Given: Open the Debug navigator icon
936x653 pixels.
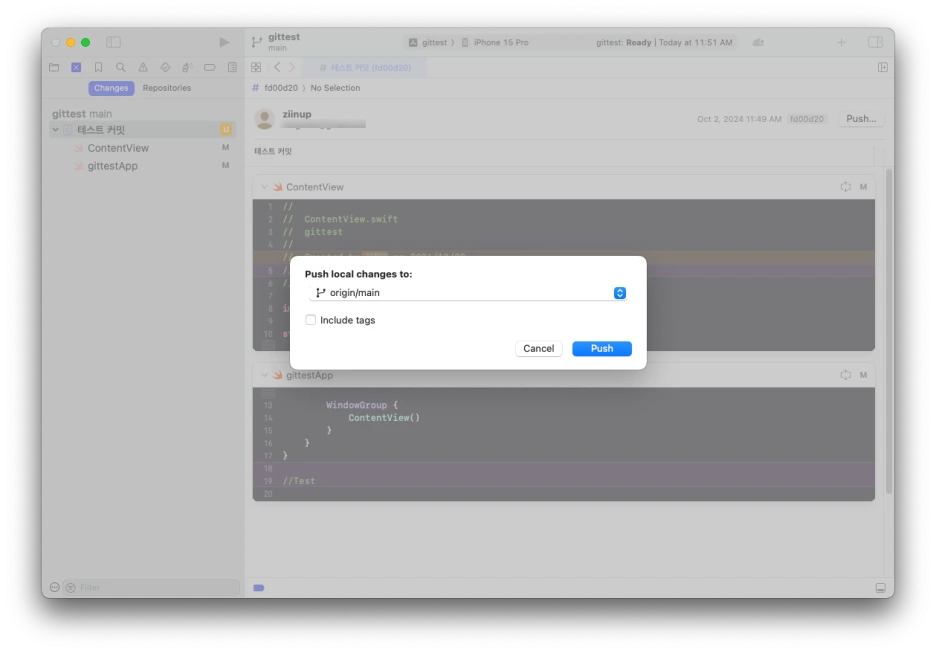Looking at the screenshot, I should tap(187, 67).
